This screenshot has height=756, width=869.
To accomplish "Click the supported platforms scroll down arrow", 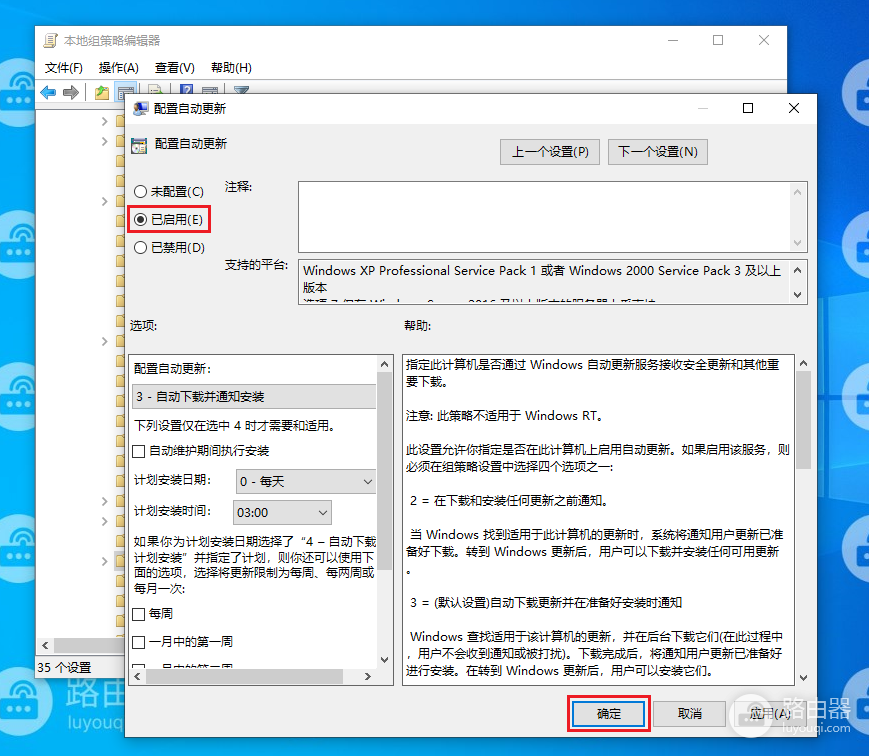I will [x=798, y=294].
